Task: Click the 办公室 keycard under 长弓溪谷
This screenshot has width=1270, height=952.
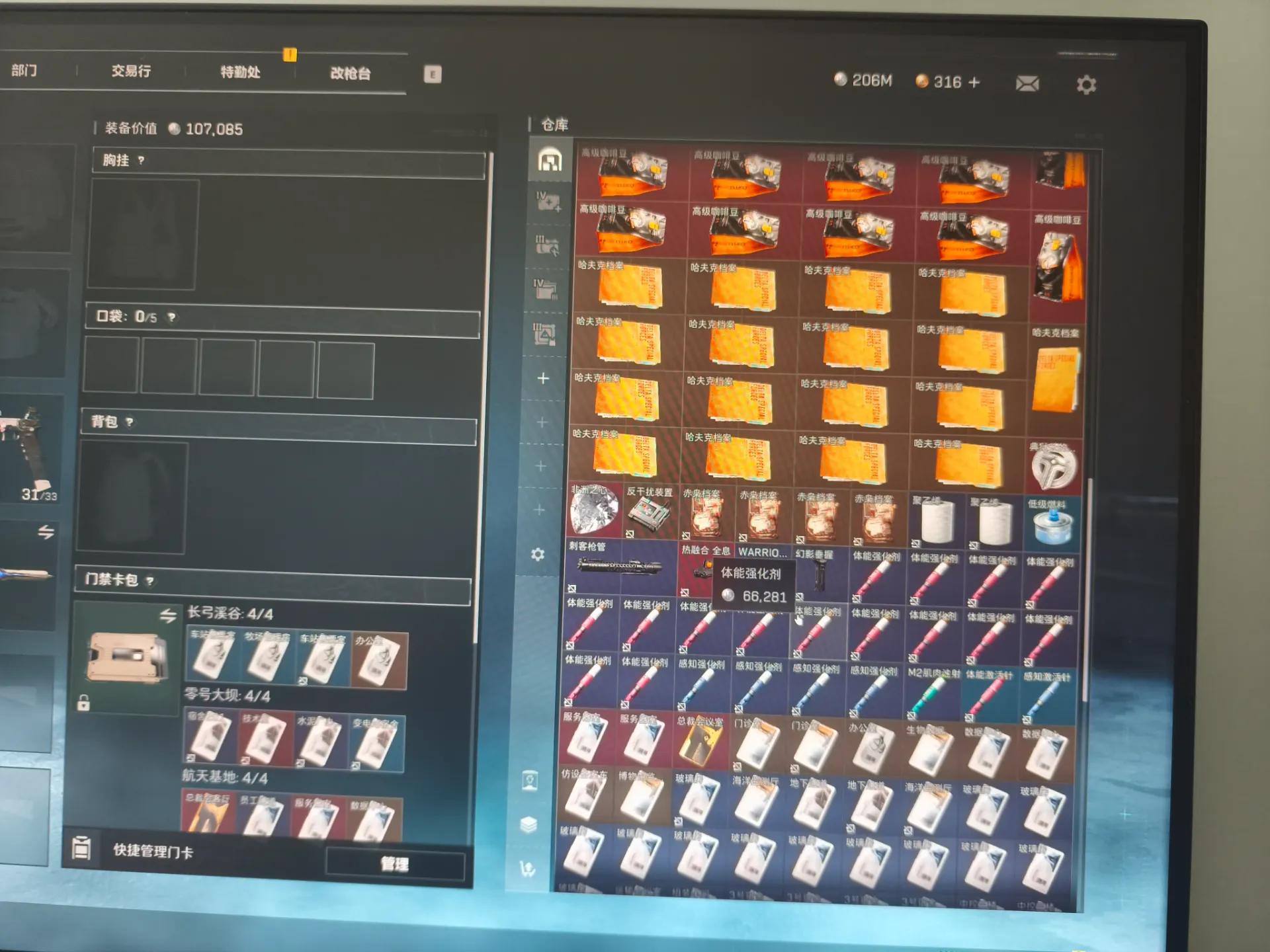Action: click(x=380, y=661)
